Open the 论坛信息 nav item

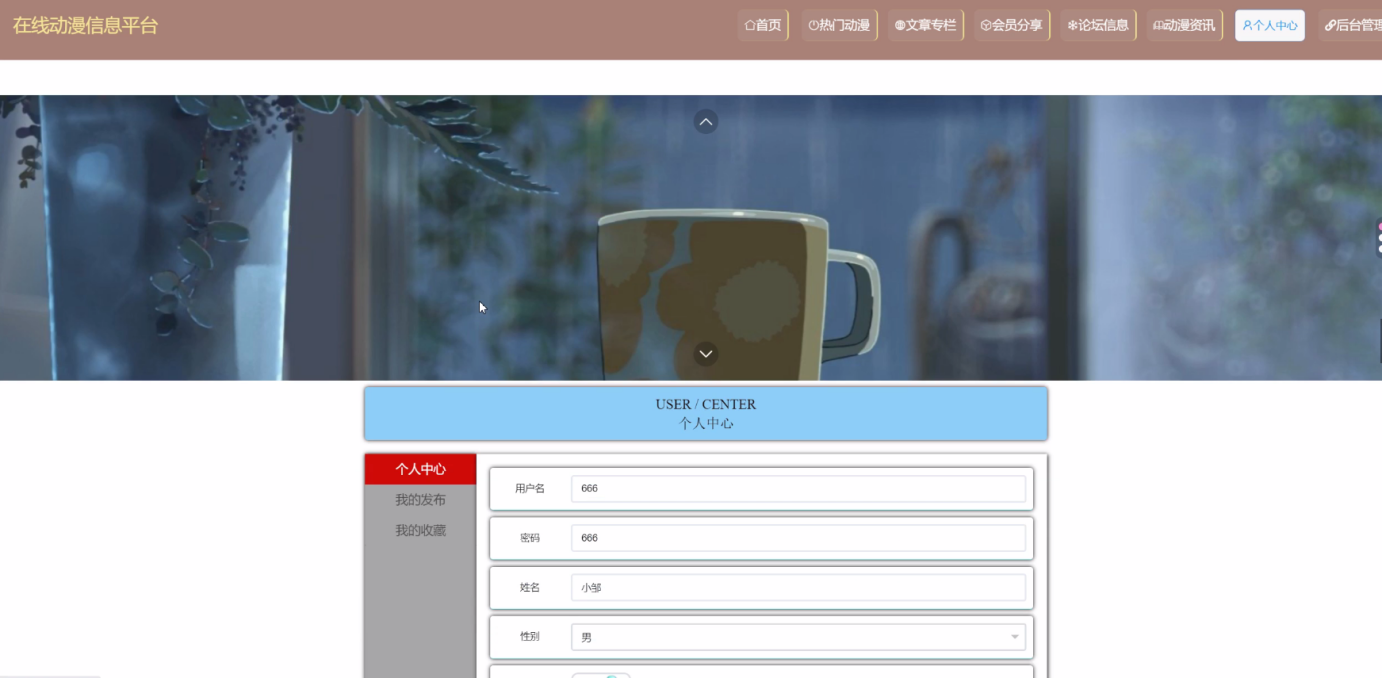[1098, 25]
